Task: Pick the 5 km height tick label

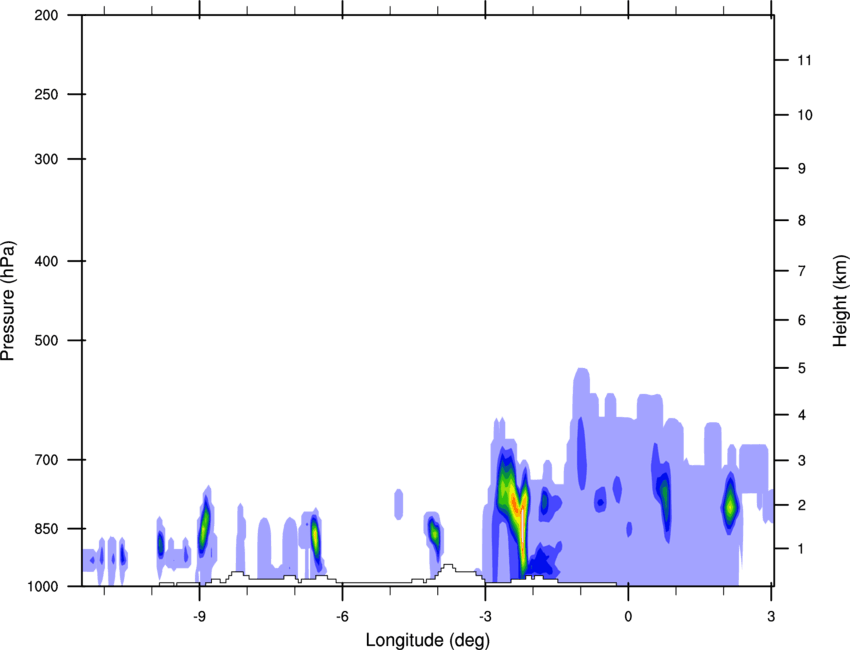Action: (802, 368)
